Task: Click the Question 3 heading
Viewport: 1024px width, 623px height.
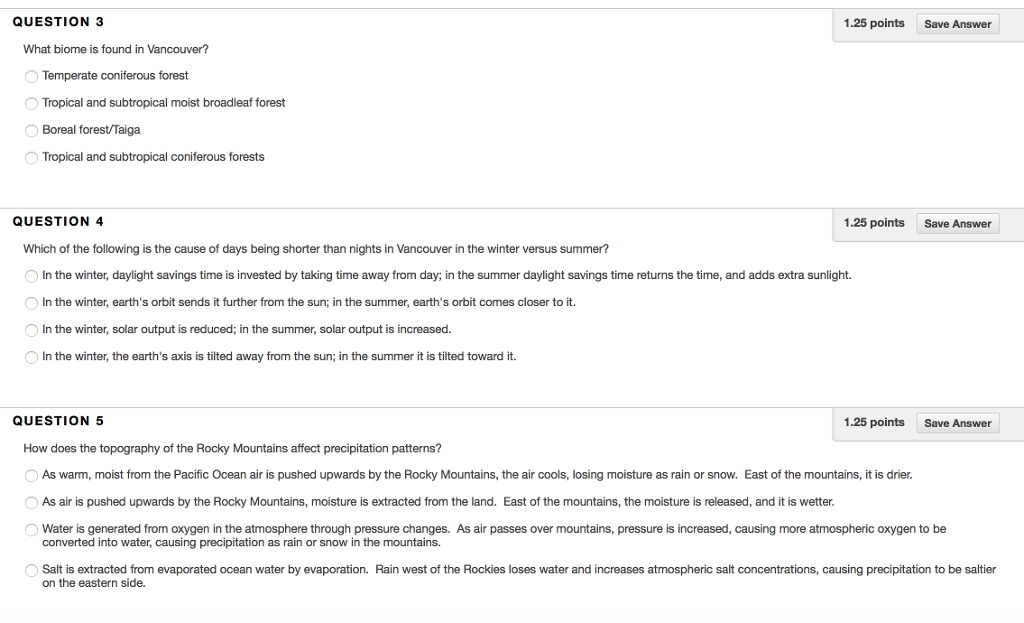Action: 58,22
